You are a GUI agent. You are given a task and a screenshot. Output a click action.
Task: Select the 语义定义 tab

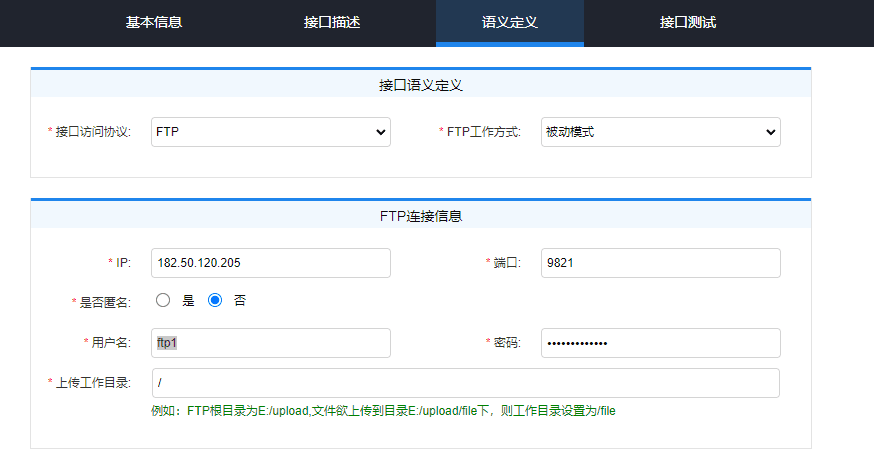tap(509, 22)
